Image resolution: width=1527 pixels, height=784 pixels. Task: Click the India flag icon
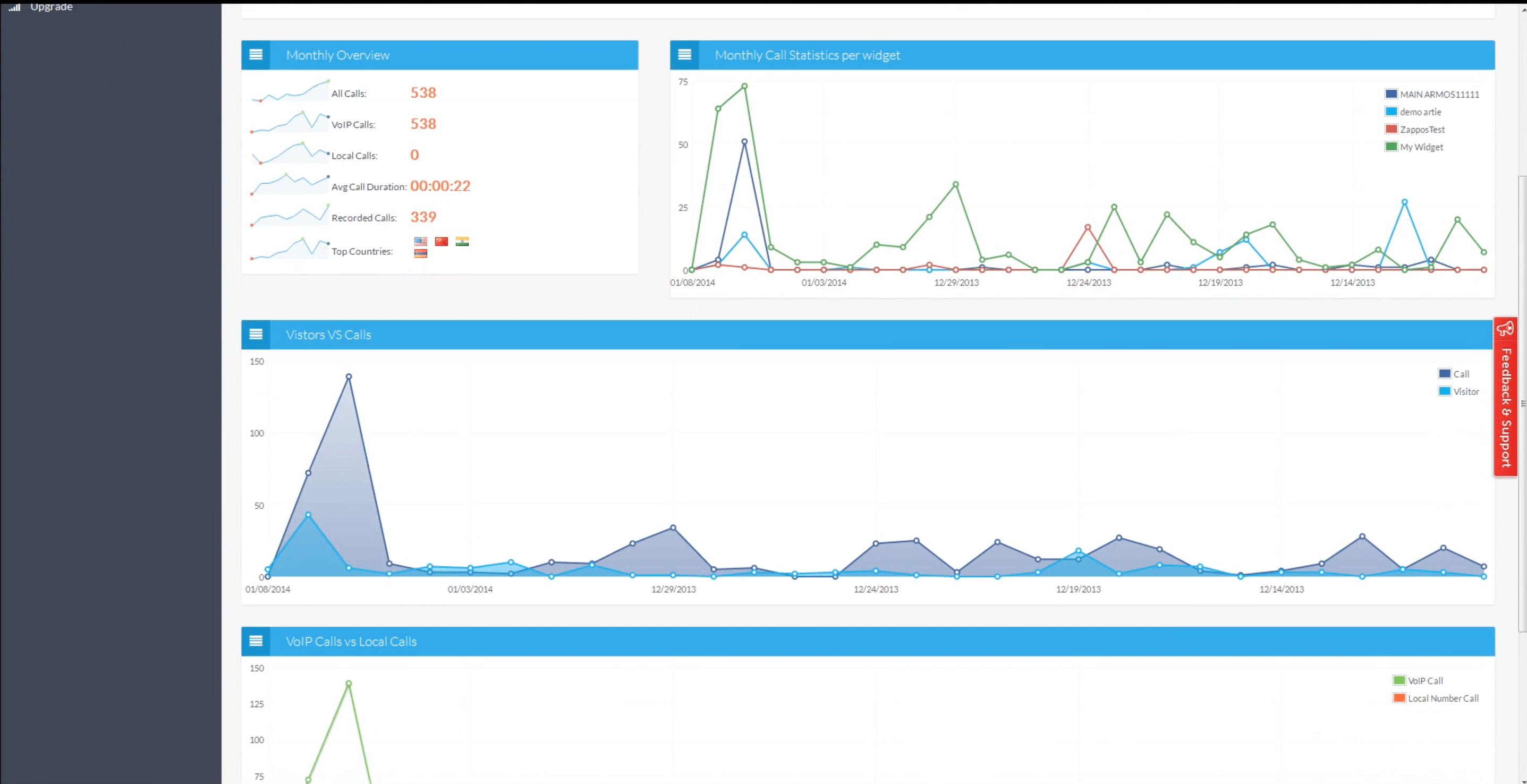[x=462, y=241]
